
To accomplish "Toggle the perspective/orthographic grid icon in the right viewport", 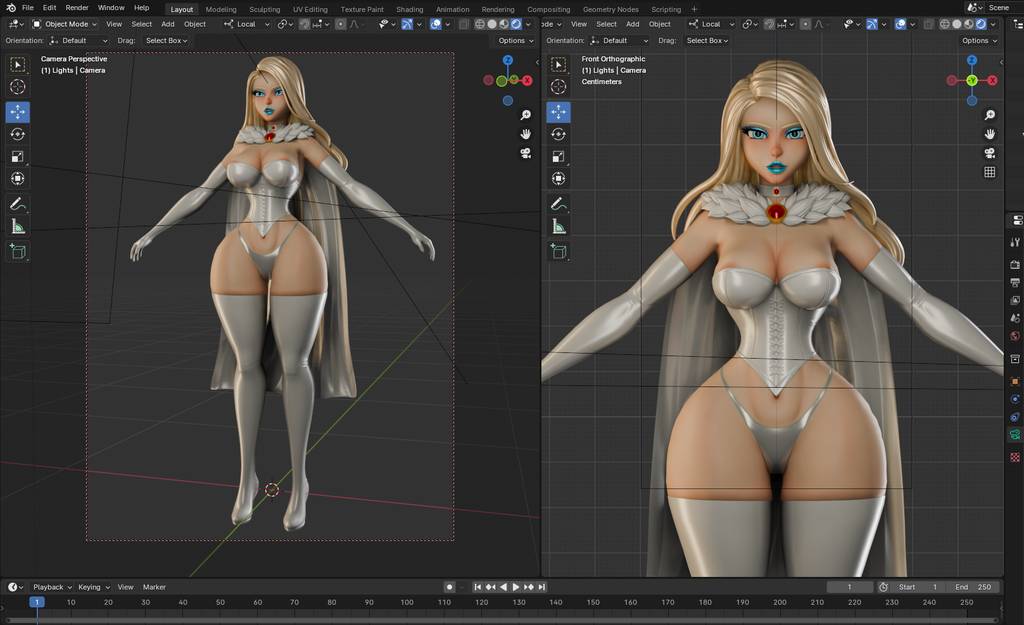I will [x=989, y=172].
